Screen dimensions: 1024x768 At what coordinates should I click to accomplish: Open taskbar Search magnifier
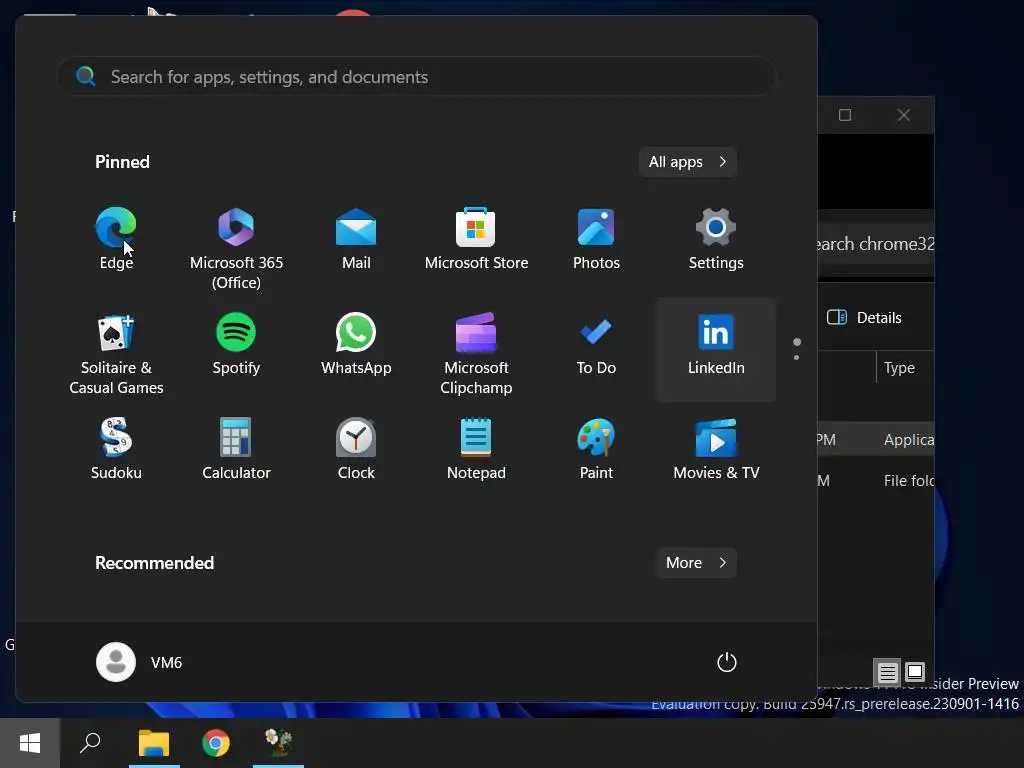click(x=90, y=743)
